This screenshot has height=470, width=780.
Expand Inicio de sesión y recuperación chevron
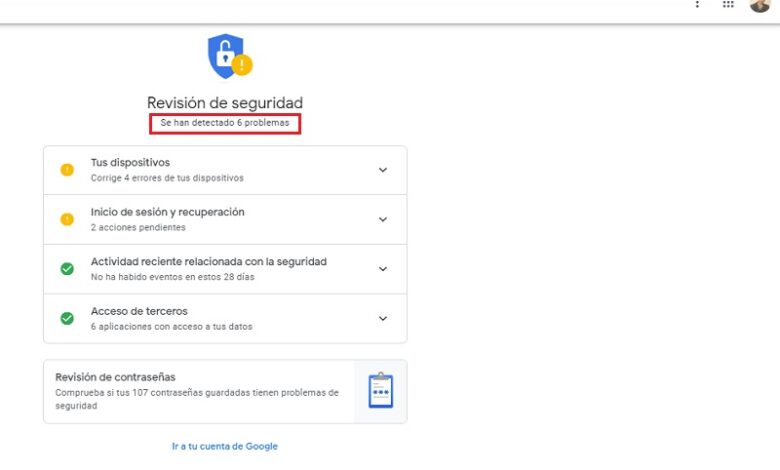[x=383, y=219]
